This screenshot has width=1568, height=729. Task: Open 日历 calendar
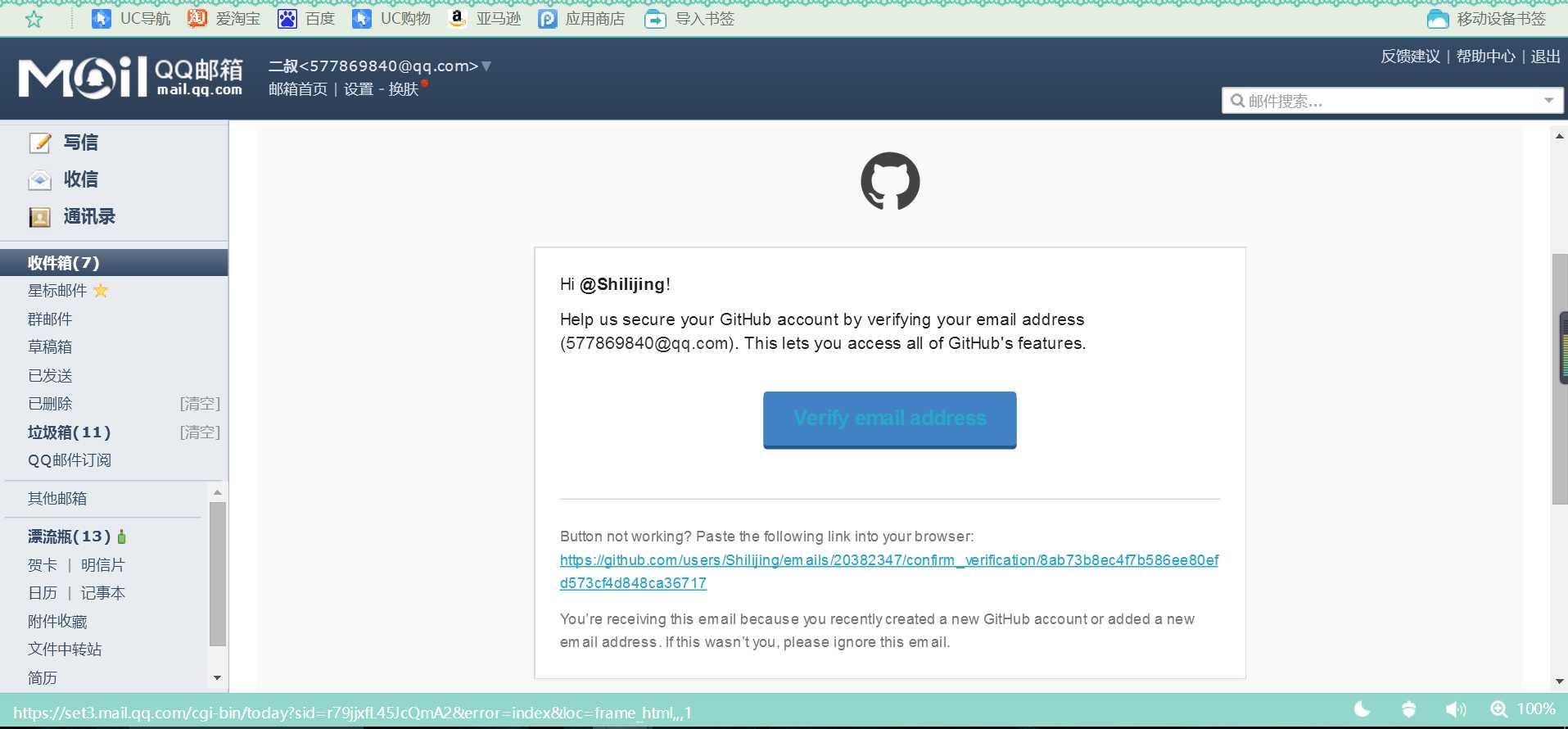click(43, 593)
